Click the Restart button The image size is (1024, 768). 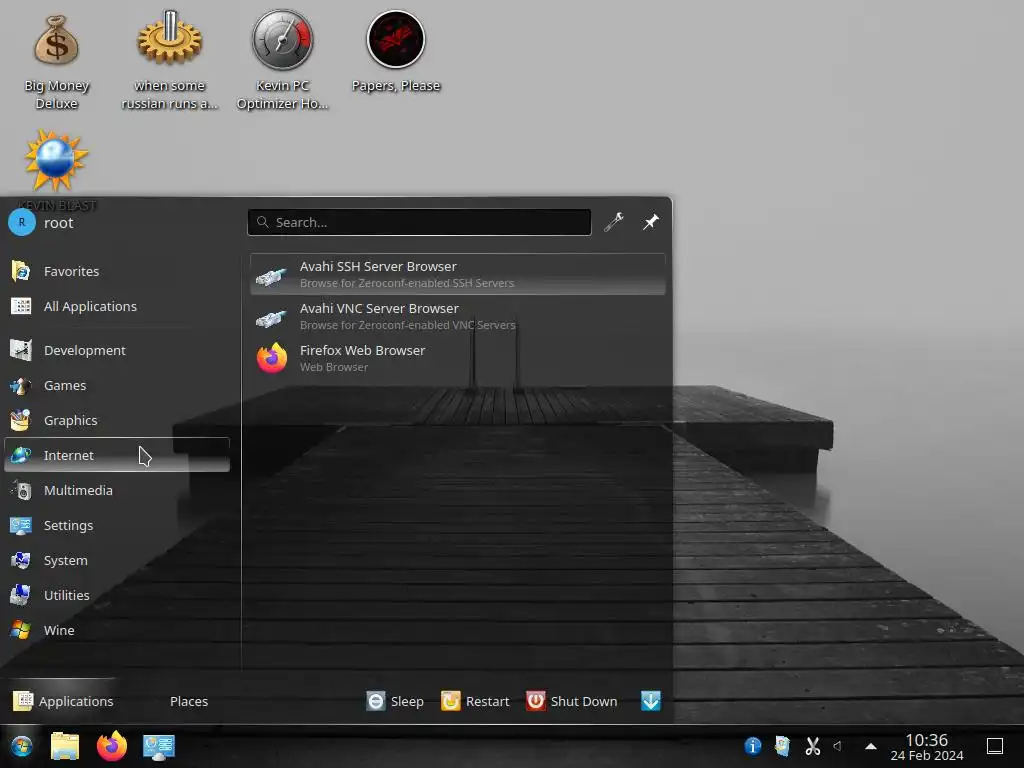click(x=475, y=701)
